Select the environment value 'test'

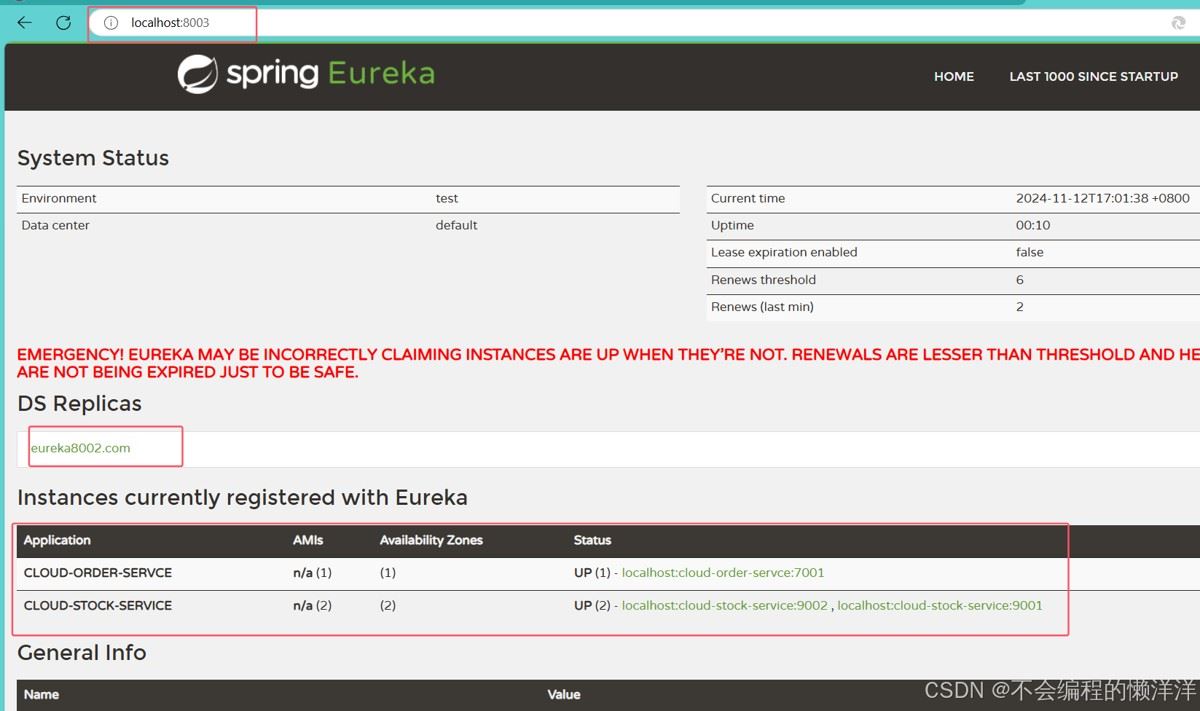pyautogui.click(x=447, y=198)
